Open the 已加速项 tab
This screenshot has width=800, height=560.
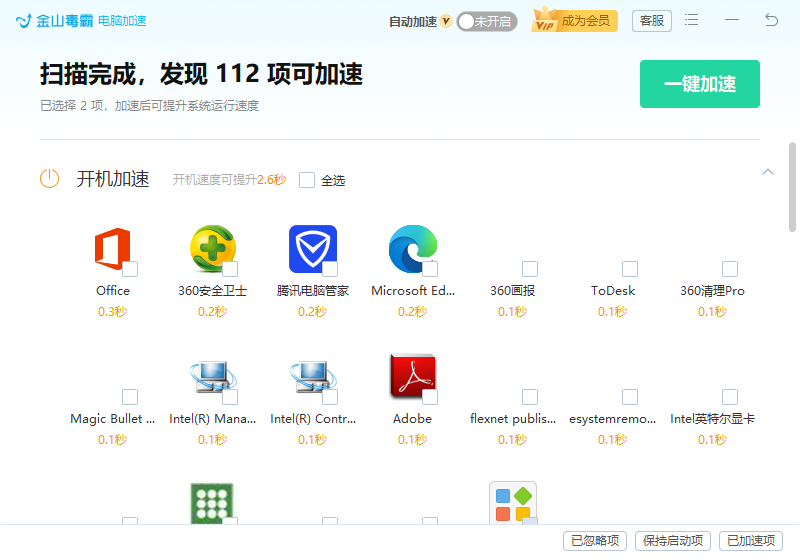[x=750, y=541]
